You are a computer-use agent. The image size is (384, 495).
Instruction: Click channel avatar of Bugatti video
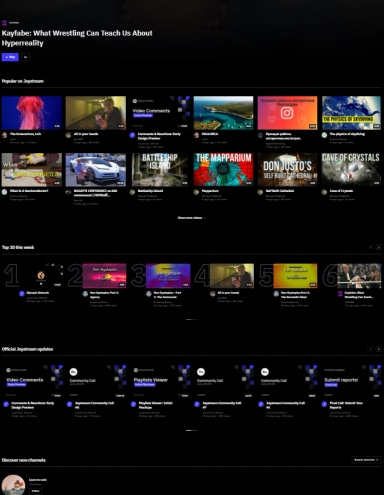coord(68,192)
